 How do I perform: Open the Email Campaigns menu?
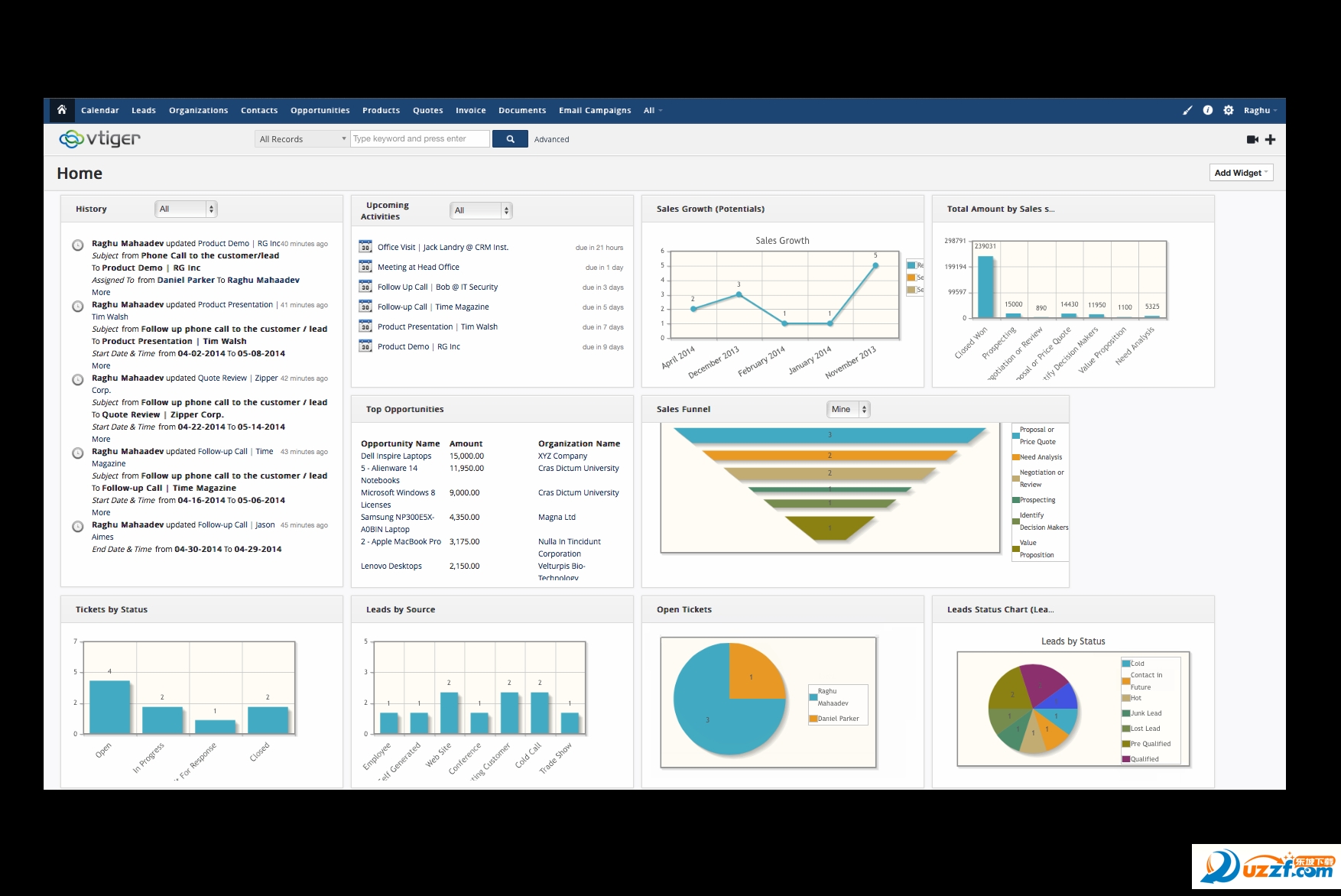click(x=595, y=110)
